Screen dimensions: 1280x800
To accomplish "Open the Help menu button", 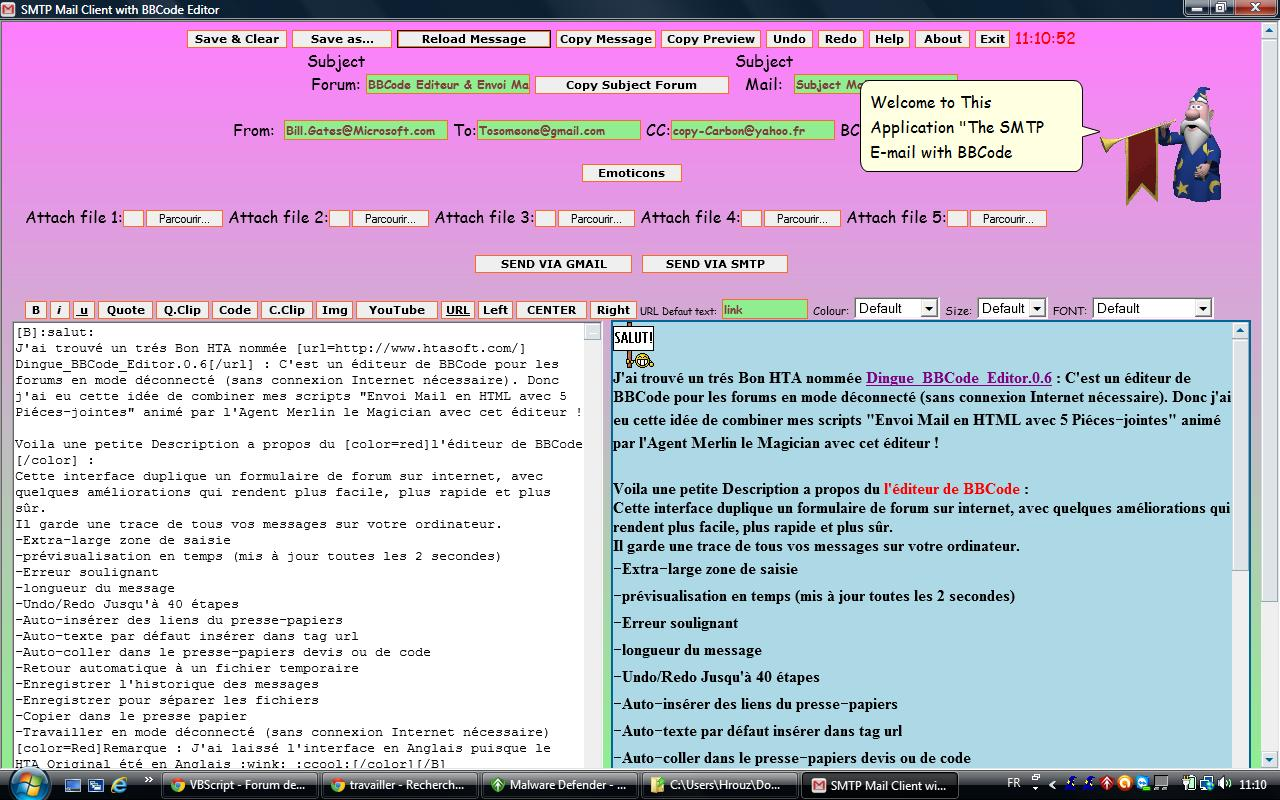I will [888, 39].
